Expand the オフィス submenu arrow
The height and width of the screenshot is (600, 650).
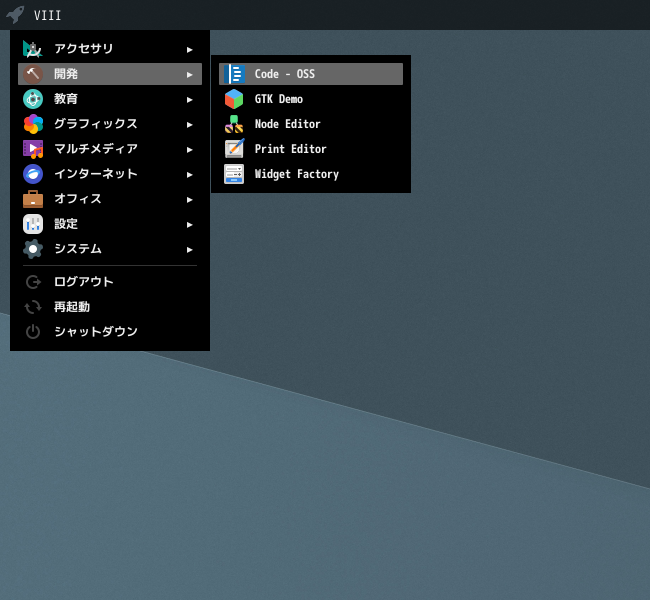point(189,199)
